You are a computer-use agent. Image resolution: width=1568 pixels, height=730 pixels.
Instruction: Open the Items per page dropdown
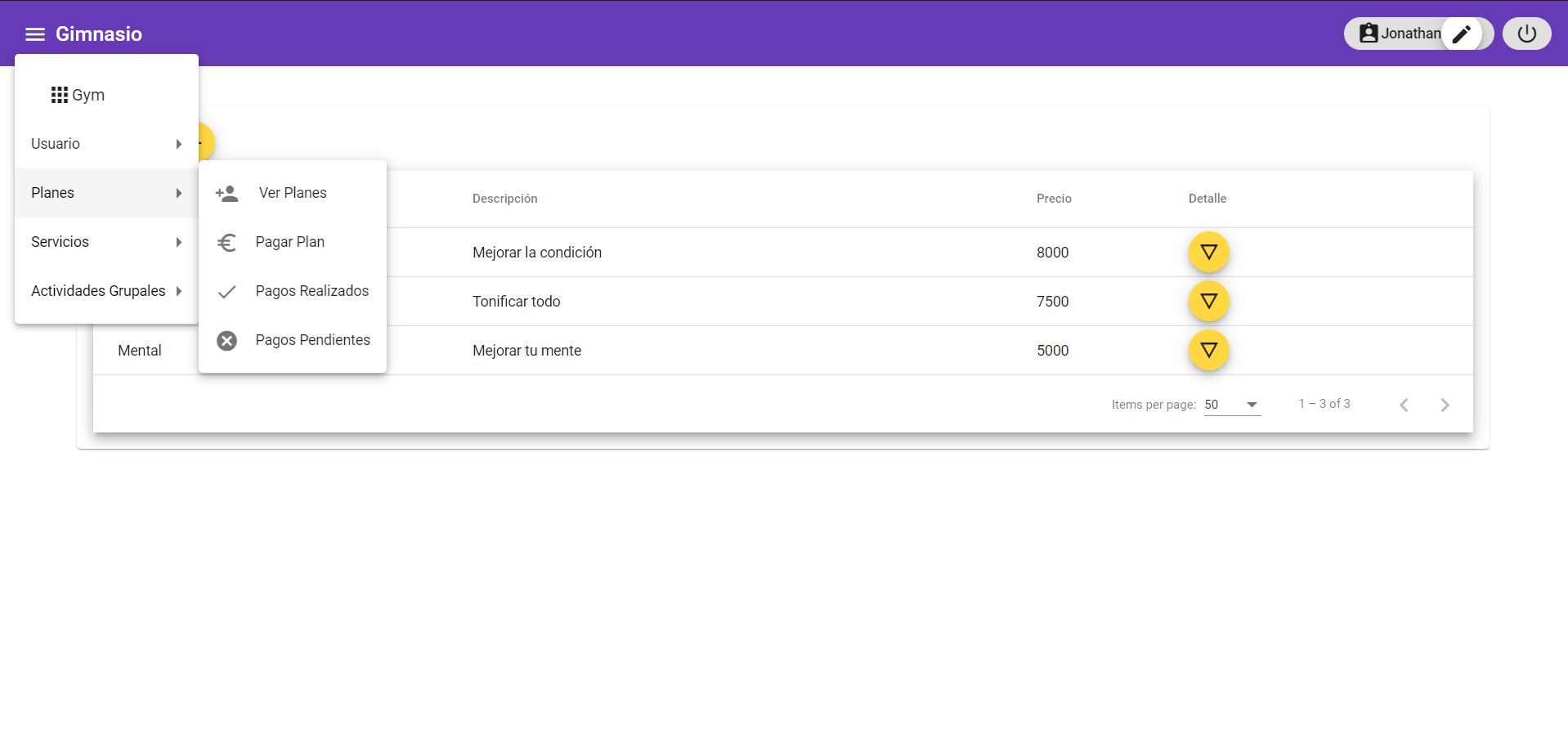(1232, 405)
